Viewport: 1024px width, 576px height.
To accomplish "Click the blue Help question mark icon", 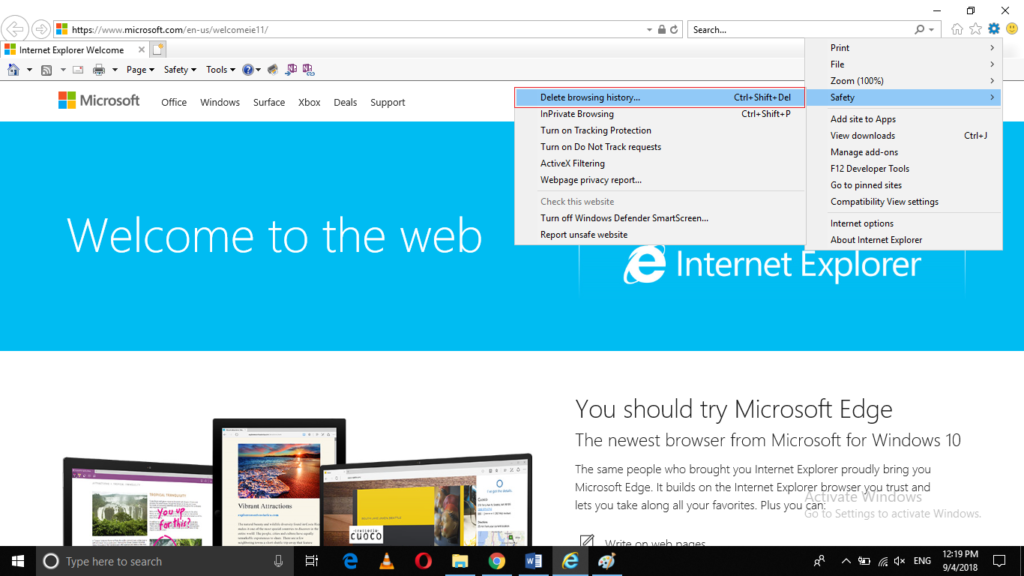I will tap(248, 70).
